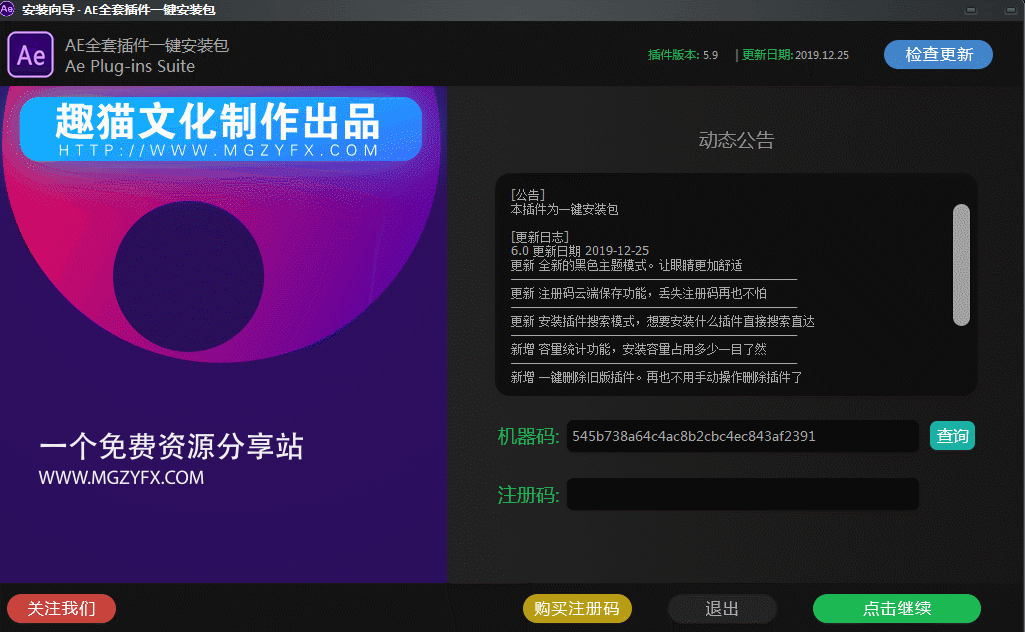Viewport: 1025px width, 632px height.
Task: Minimize the installer window
Action: (x=970, y=10)
